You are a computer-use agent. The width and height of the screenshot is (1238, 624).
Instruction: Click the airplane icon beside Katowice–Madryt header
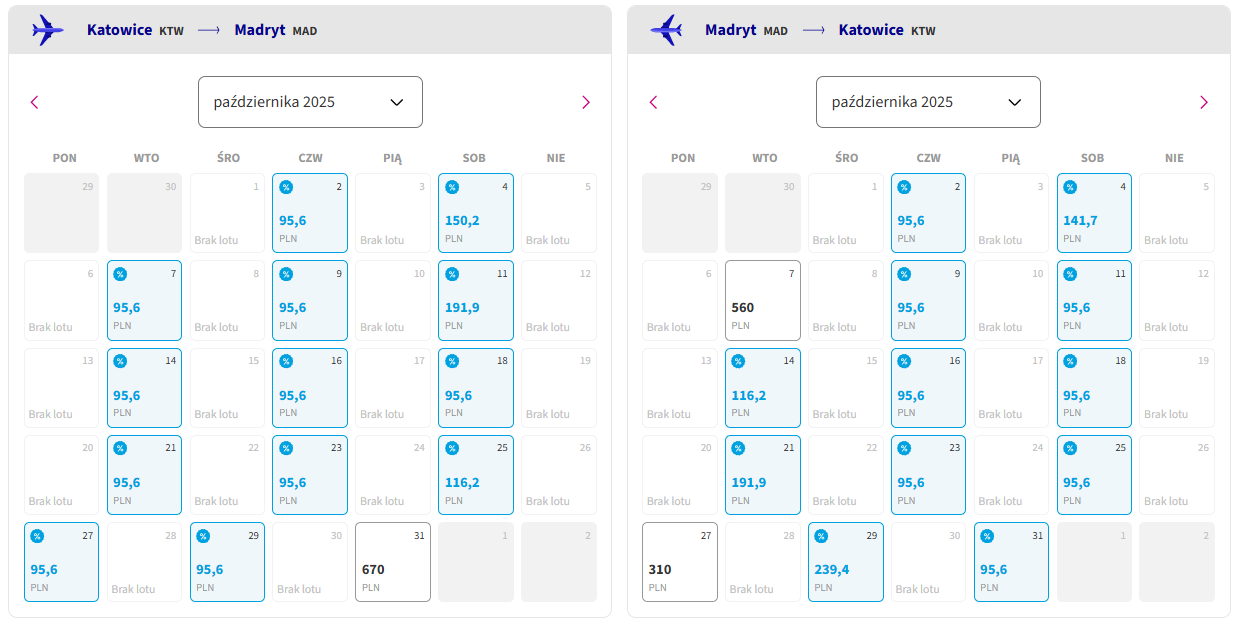47,30
